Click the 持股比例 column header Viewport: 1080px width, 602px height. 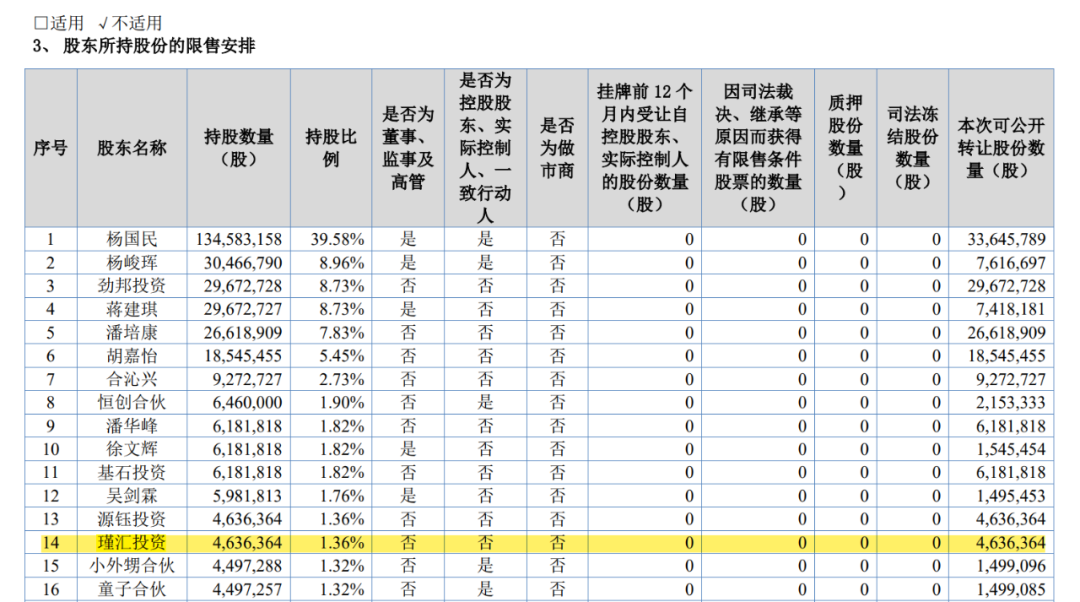331,148
